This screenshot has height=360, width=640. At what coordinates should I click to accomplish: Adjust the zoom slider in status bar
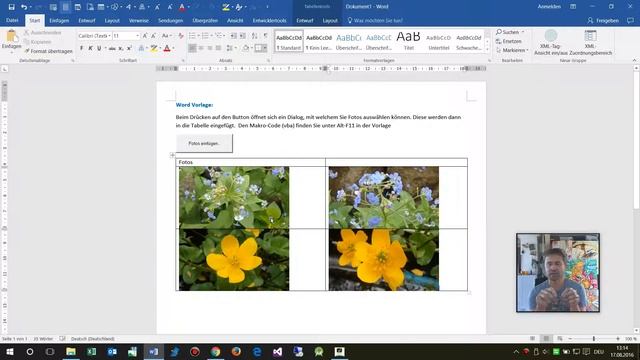[x=593, y=338]
